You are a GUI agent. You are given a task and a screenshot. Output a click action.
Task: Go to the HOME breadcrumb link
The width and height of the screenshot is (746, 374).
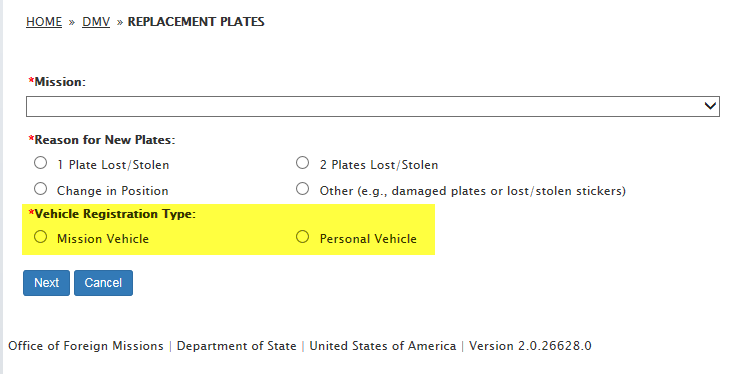click(44, 22)
